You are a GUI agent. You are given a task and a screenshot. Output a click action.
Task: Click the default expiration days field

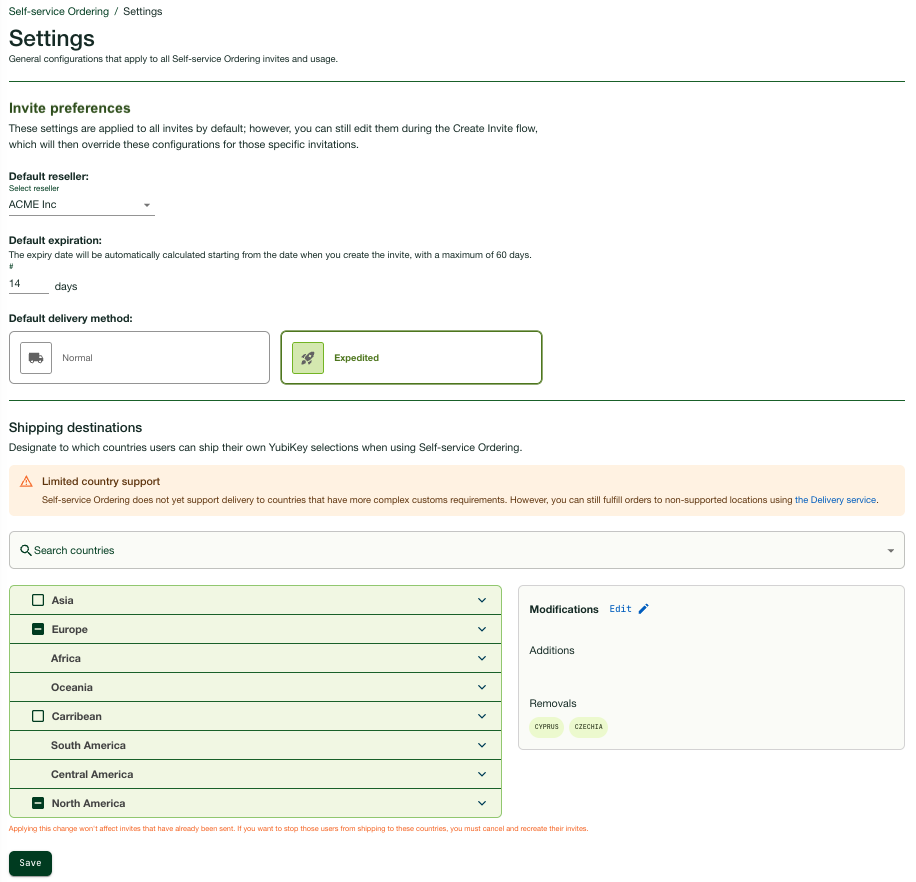[x=28, y=284]
